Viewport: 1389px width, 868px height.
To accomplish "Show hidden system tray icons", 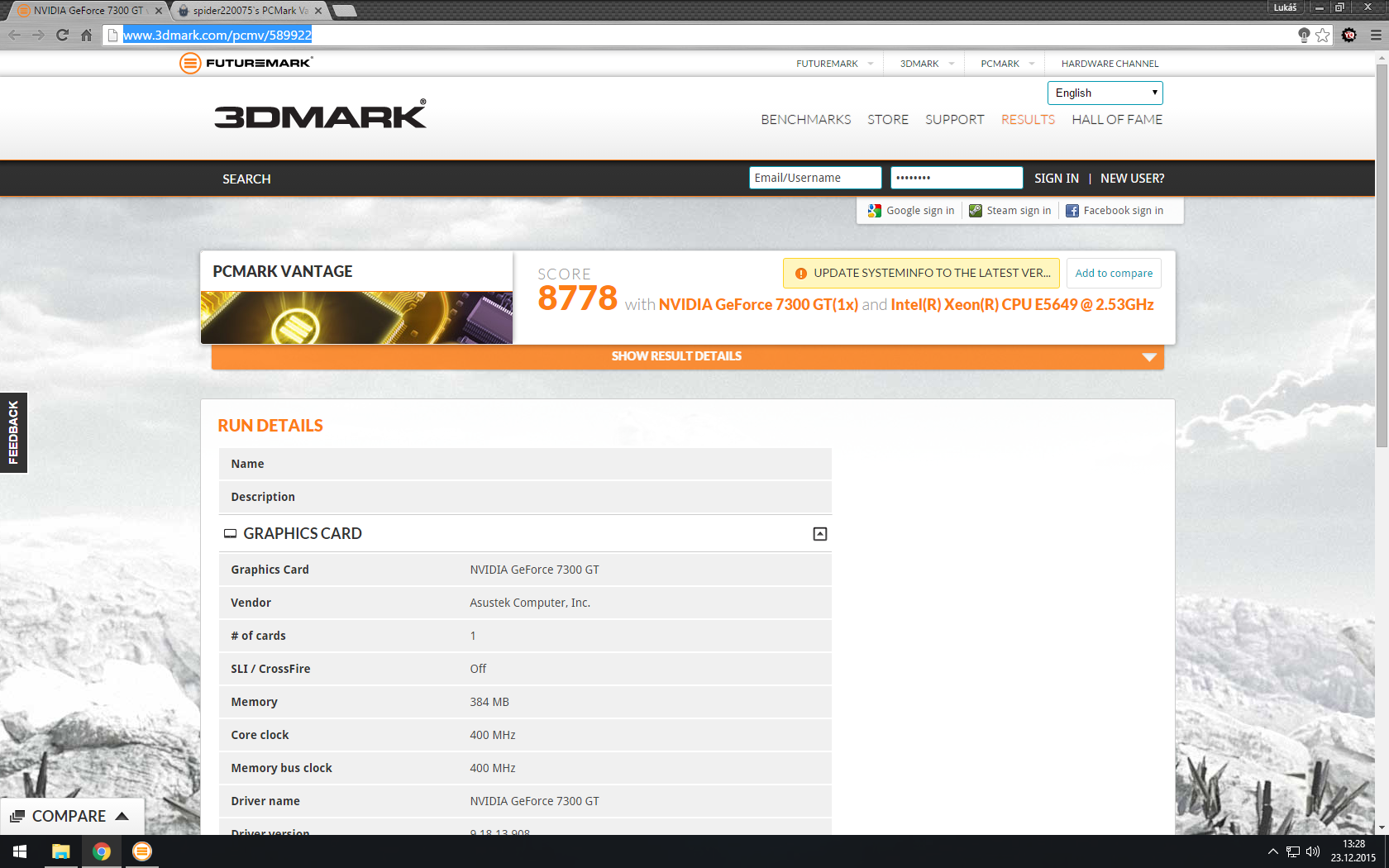I will [1273, 851].
